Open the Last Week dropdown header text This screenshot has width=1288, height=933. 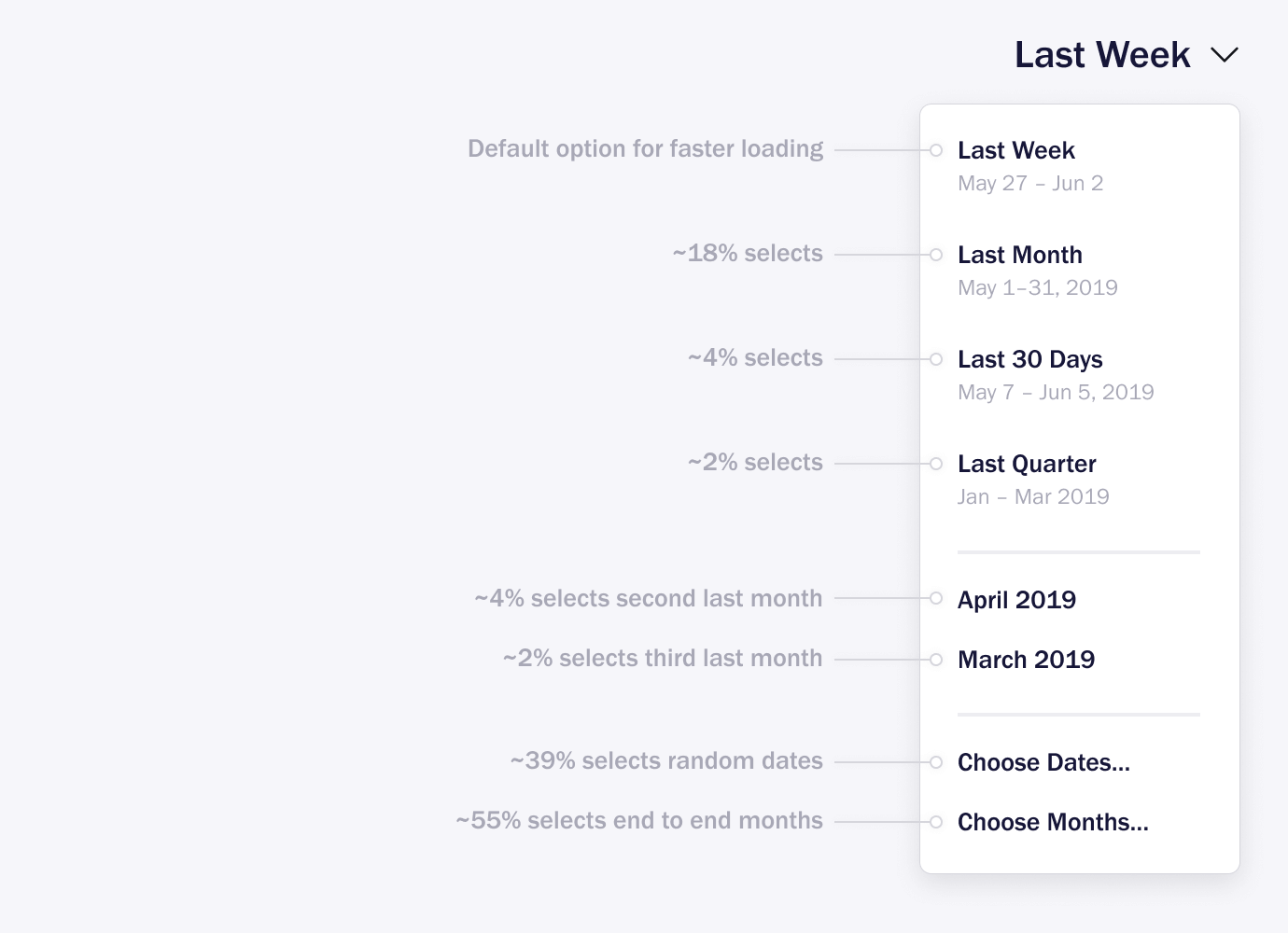pyautogui.click(x=1102, y=55)
